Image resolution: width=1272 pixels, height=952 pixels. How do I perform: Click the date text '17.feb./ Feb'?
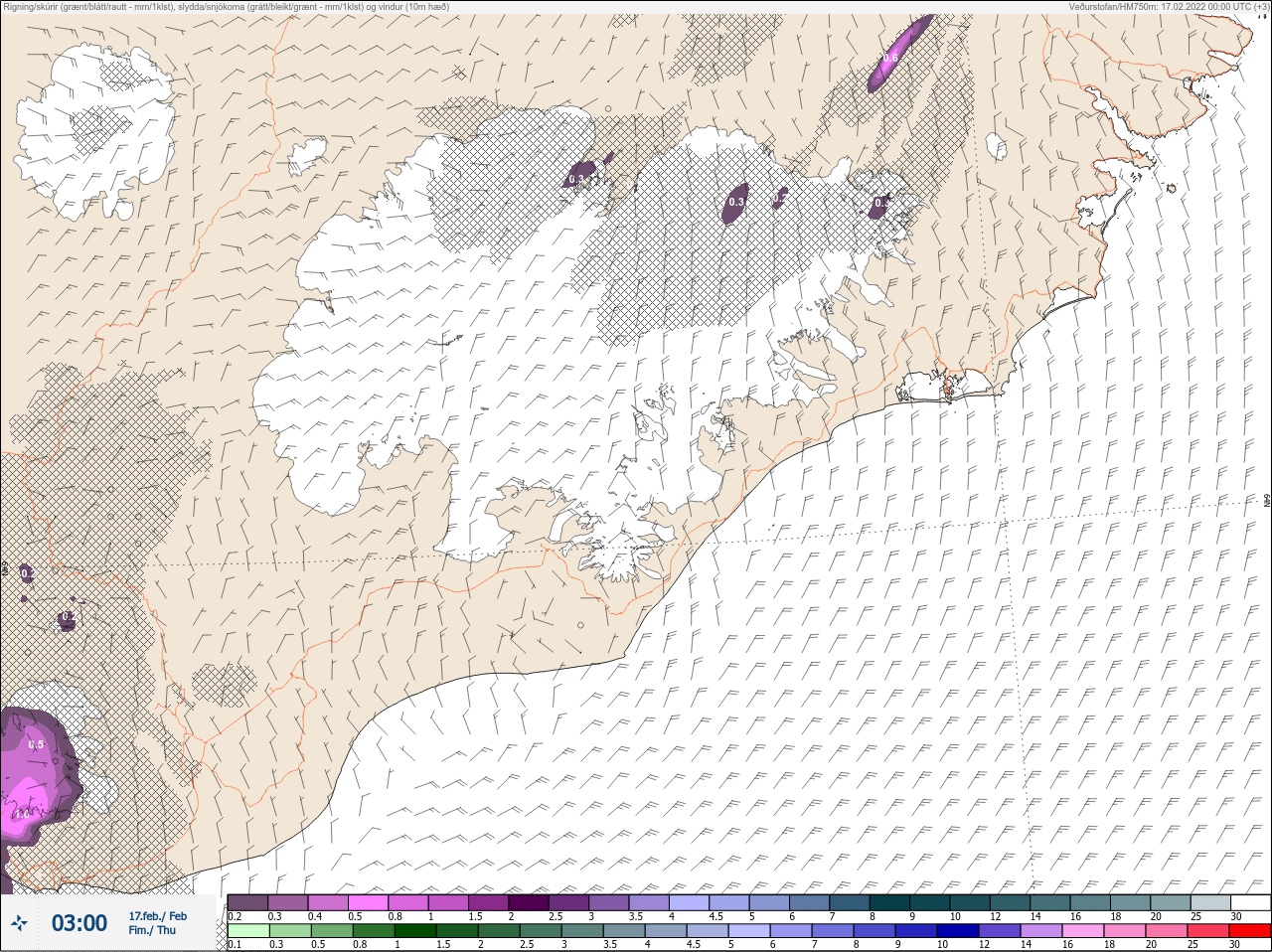pyautogui.click(x=157, y=916)
